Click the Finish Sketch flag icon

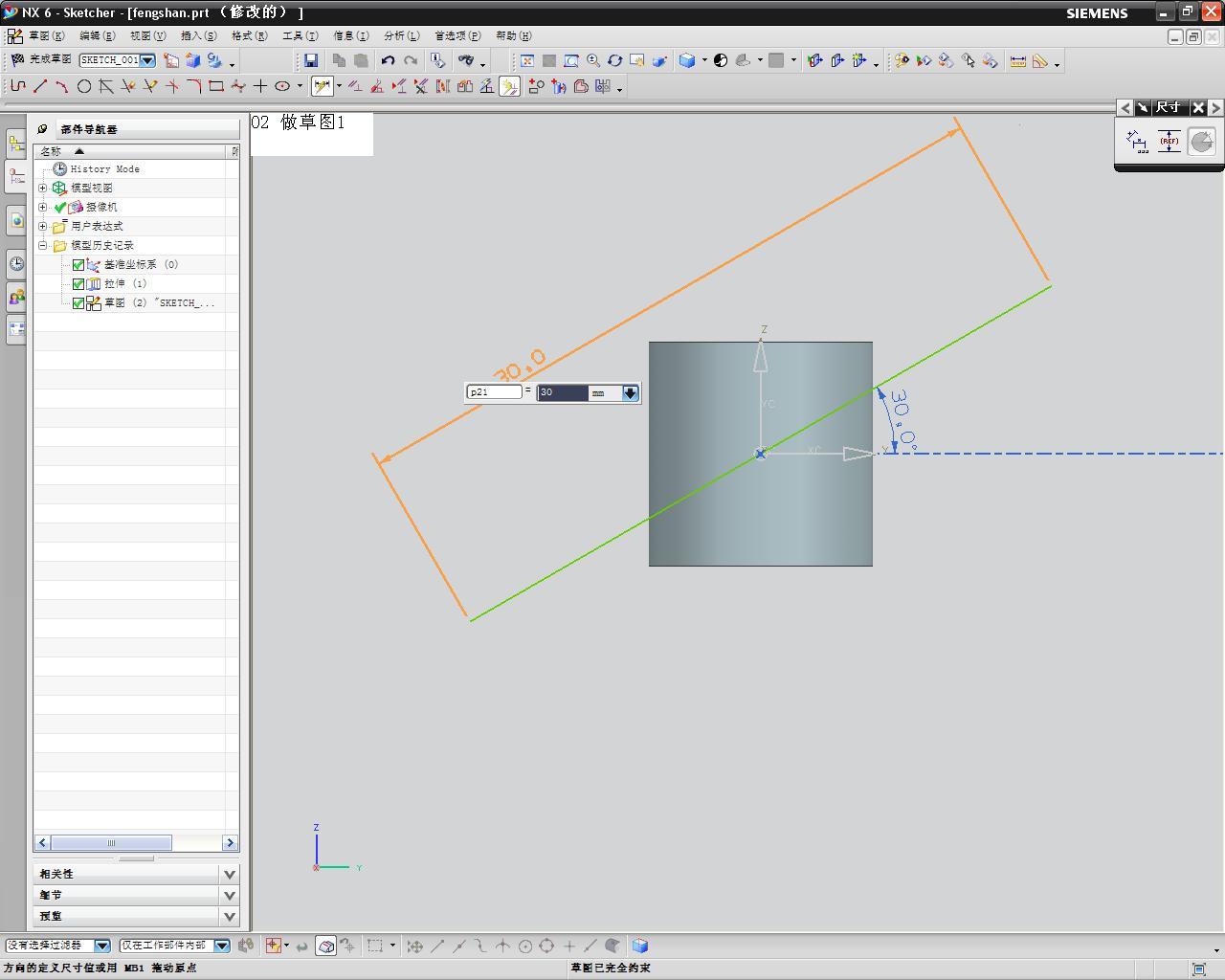(17, 59)
